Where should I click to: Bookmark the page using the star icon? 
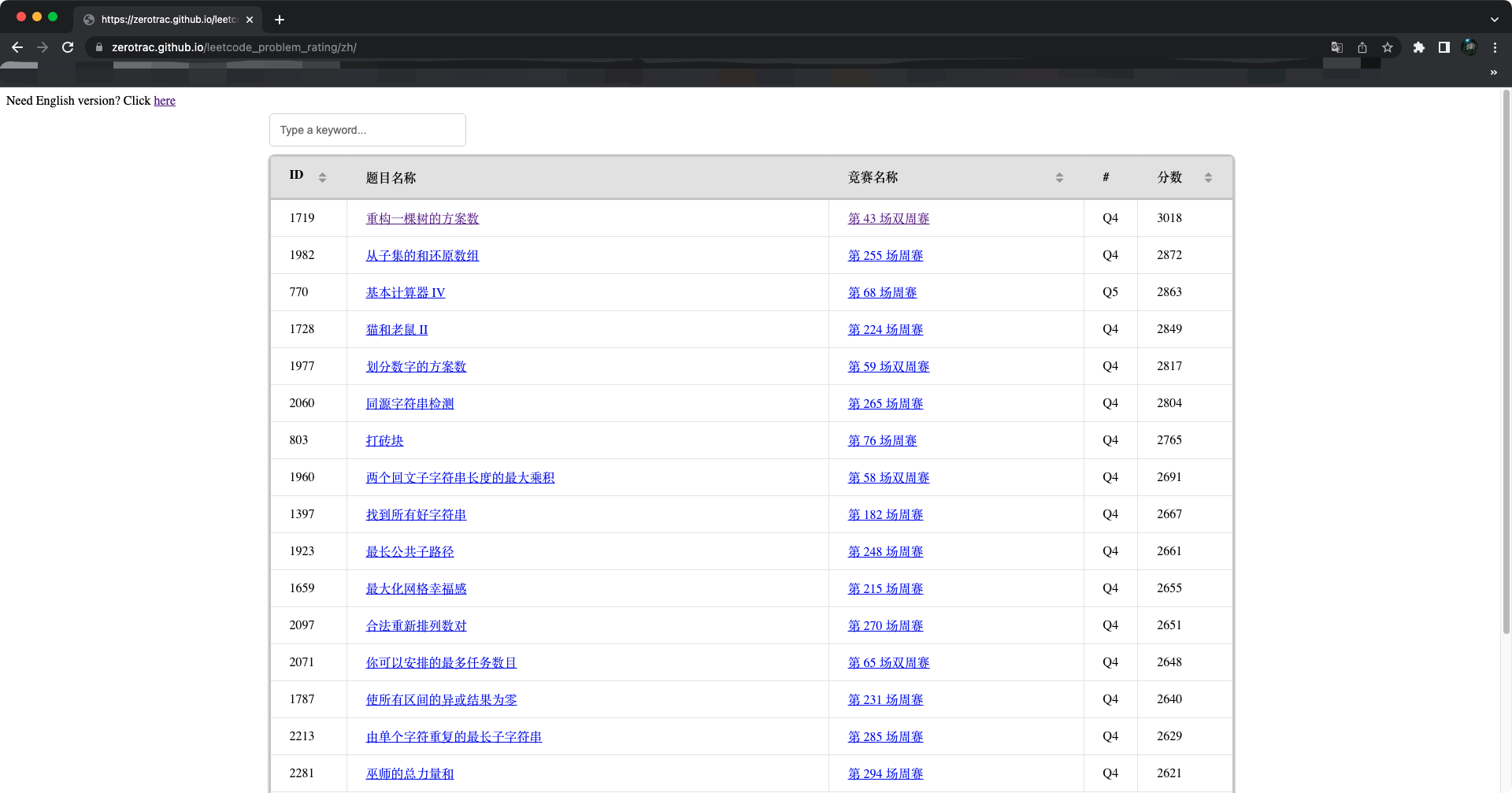1388,47
